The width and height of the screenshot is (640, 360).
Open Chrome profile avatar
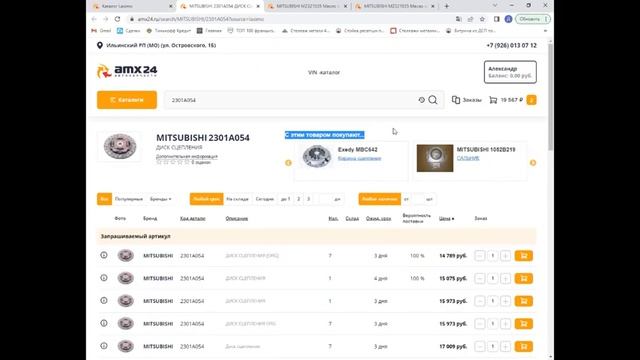pyautogui.click(x=508, y=19)
